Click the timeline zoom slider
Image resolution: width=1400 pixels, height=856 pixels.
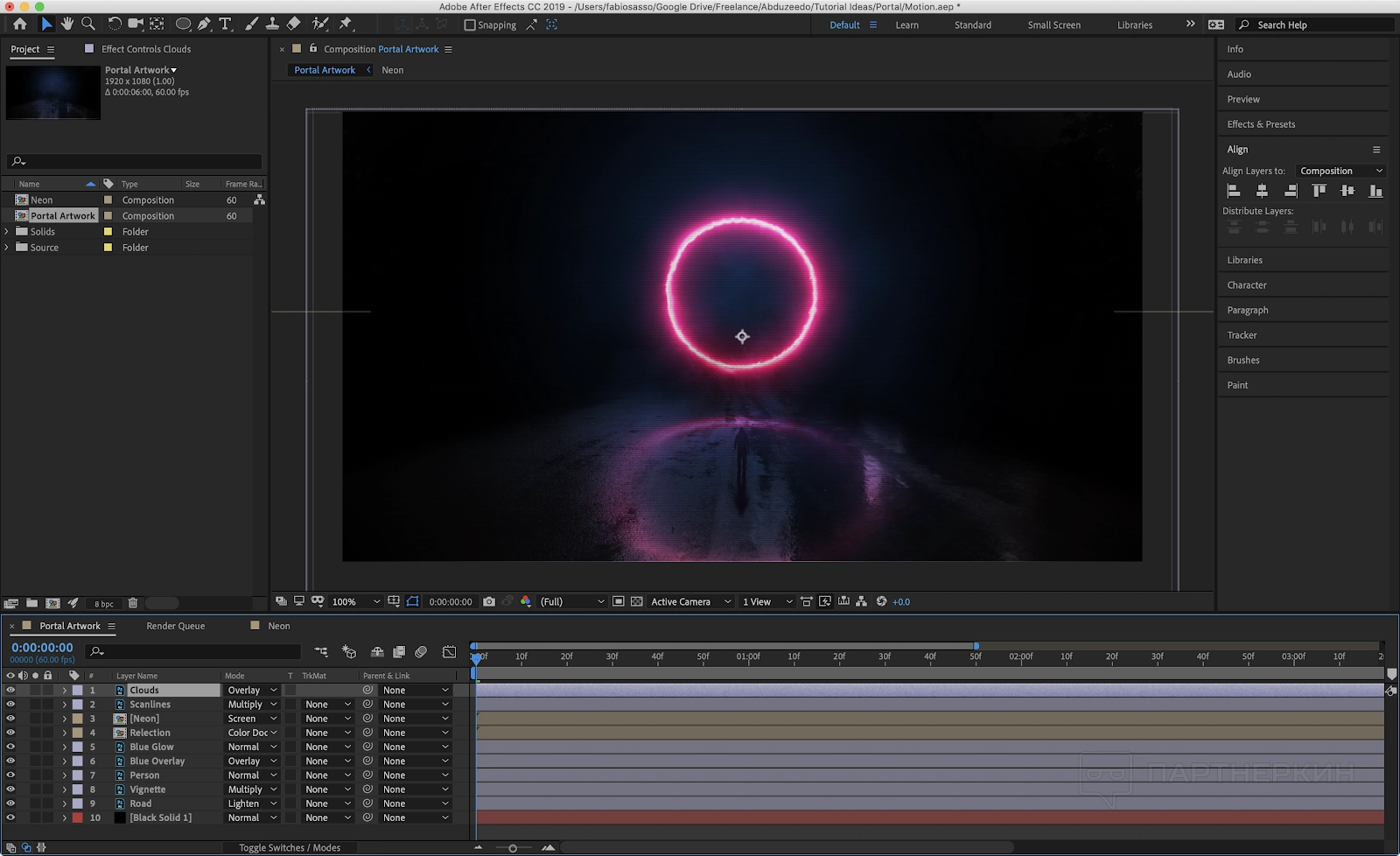[513, 847]
